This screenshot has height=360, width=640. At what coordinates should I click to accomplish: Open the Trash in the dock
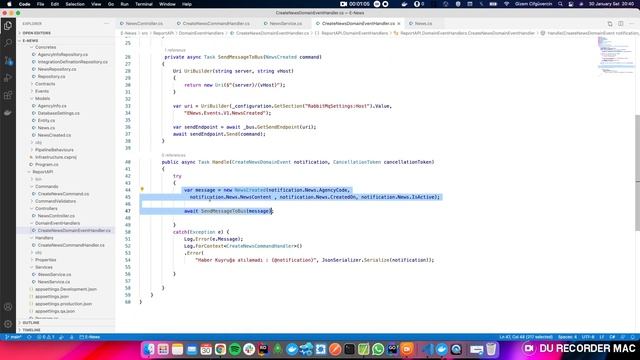491,349
